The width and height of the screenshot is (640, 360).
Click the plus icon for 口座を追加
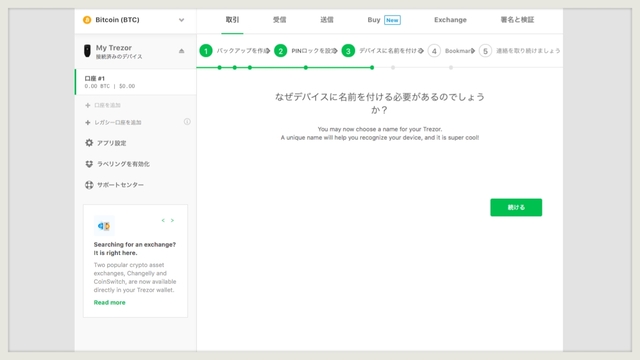pos(87,105)
